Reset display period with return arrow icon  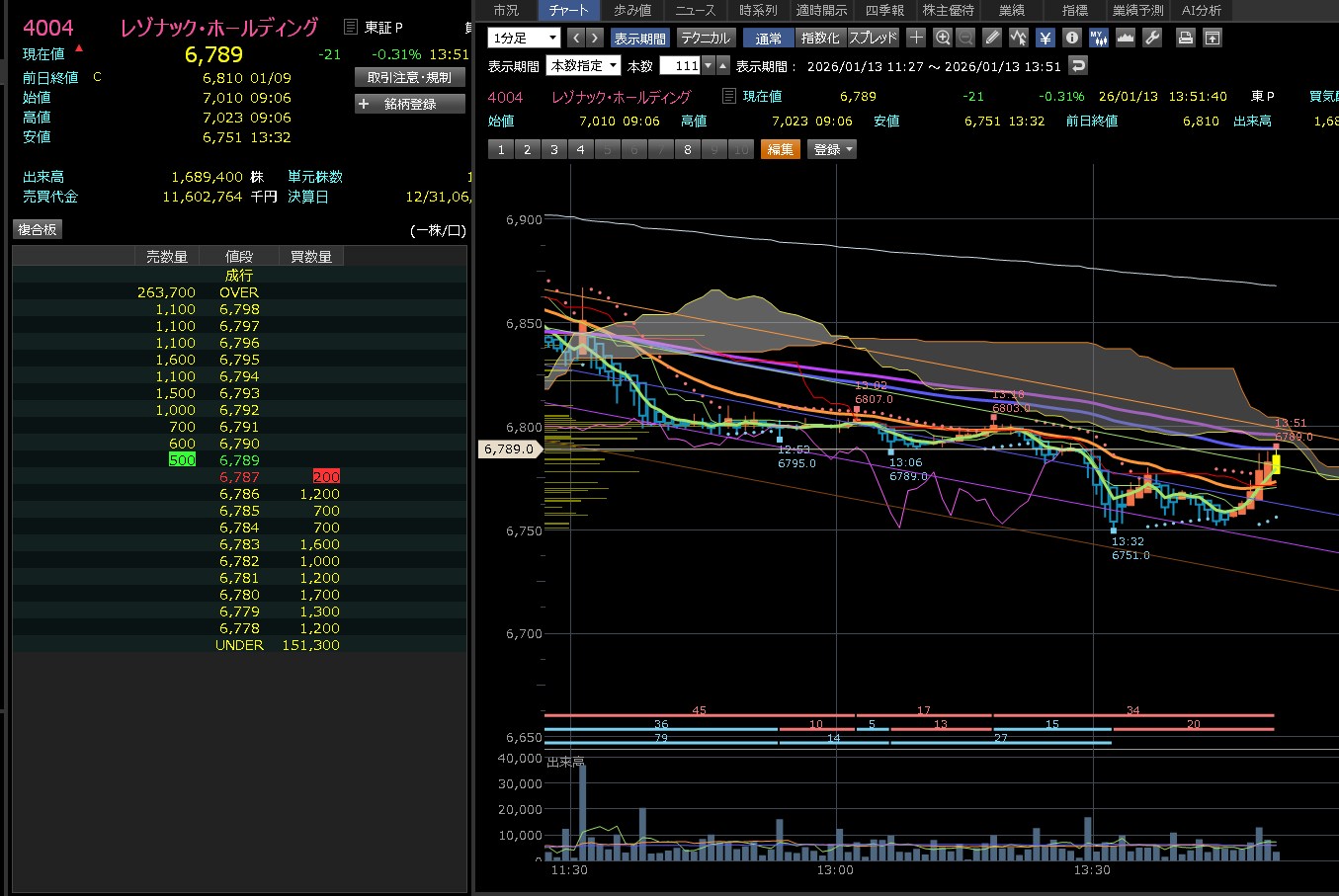[1078, 66]
